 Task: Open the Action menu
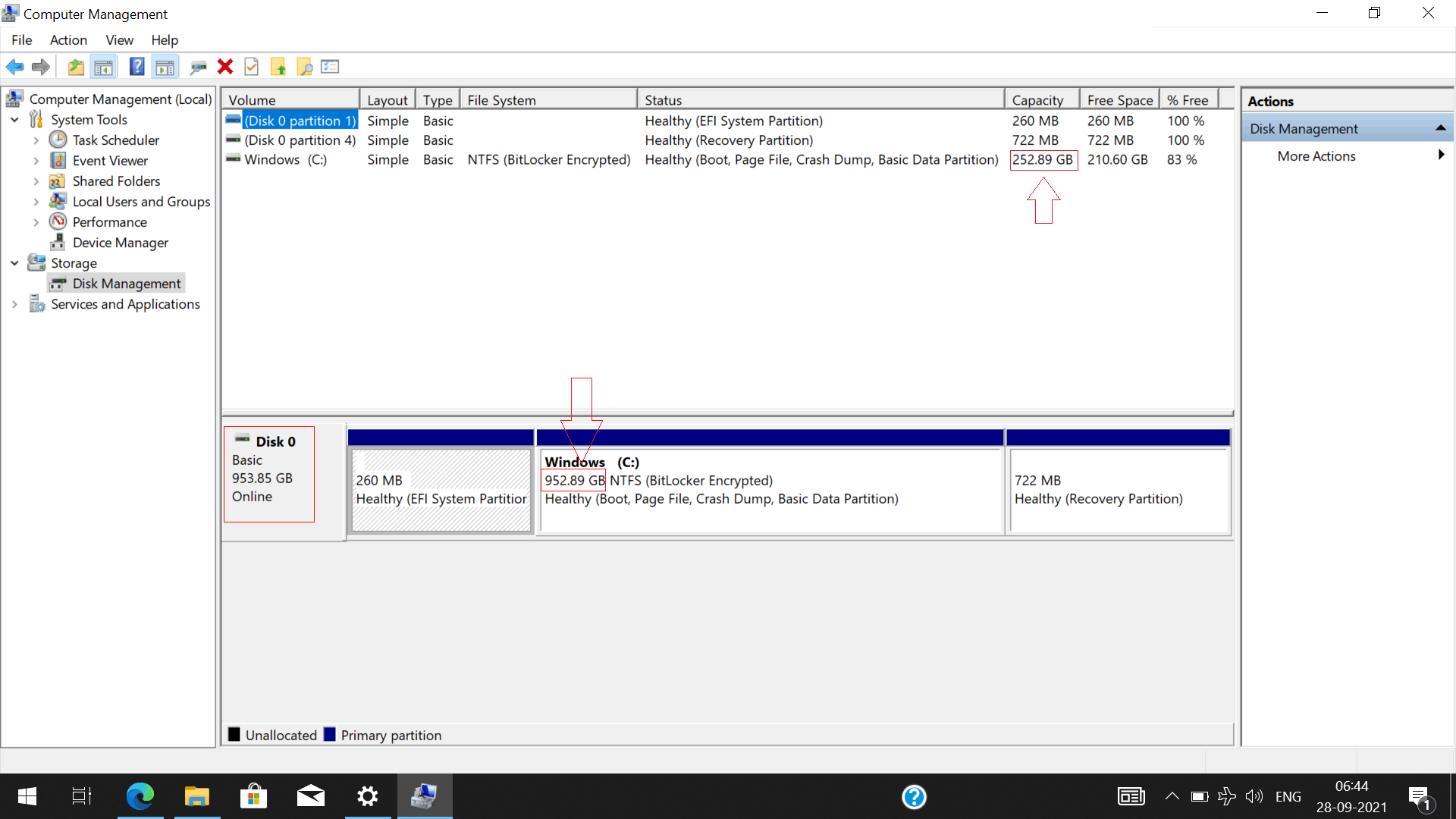point(68,40)
